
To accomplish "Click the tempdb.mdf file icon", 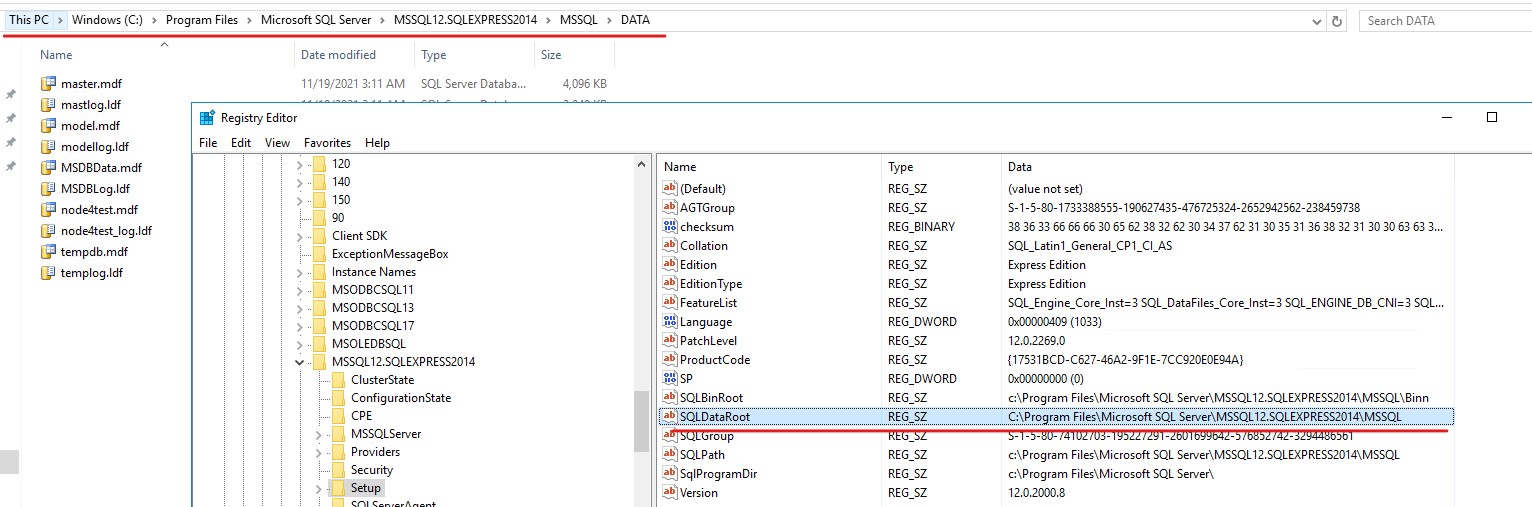I will (x=47, y=252).
